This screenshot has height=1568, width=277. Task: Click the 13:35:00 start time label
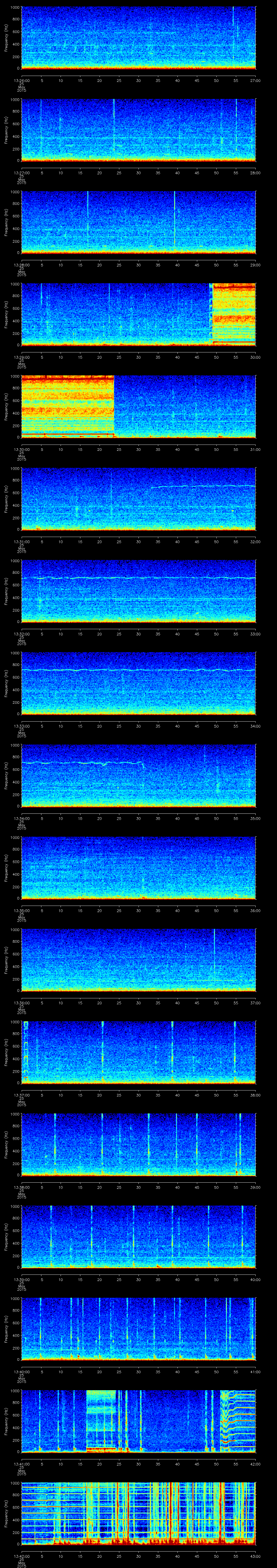pyautogui.click(x=21, y=910)
